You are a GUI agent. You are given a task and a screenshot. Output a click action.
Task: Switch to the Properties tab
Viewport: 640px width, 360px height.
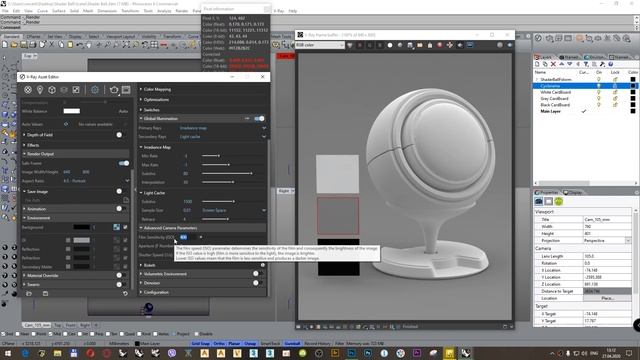click(x=547, y=193)
